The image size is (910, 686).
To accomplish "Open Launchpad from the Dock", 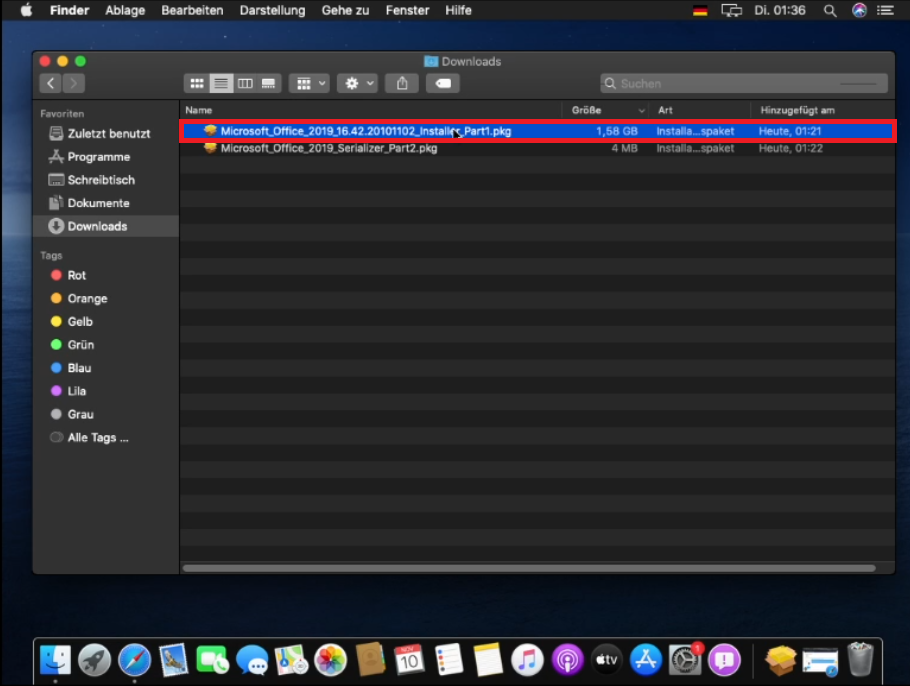I will tap(94, 660).
